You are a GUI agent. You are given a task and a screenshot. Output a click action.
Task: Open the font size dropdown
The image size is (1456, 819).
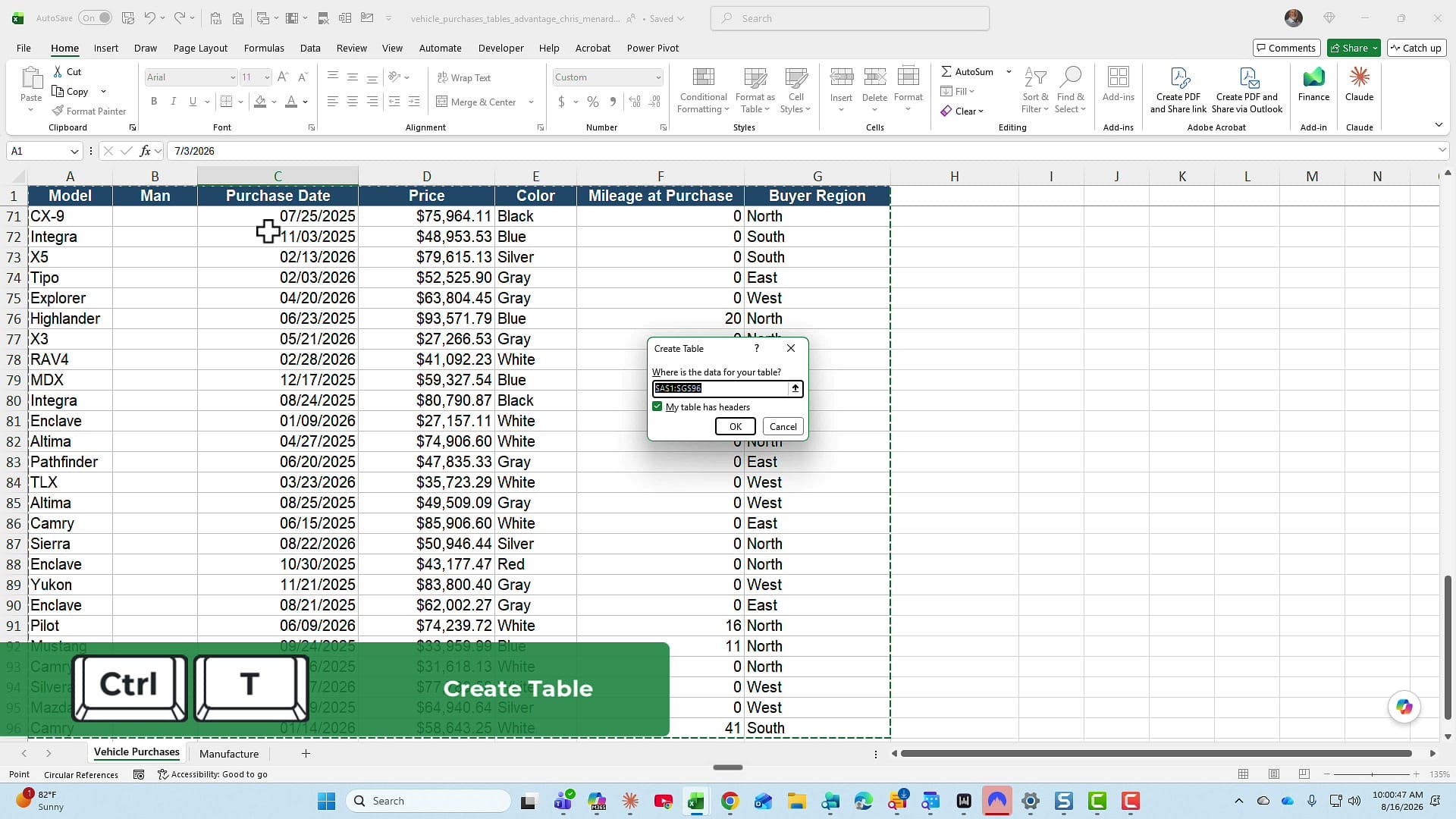coord(267,77)
